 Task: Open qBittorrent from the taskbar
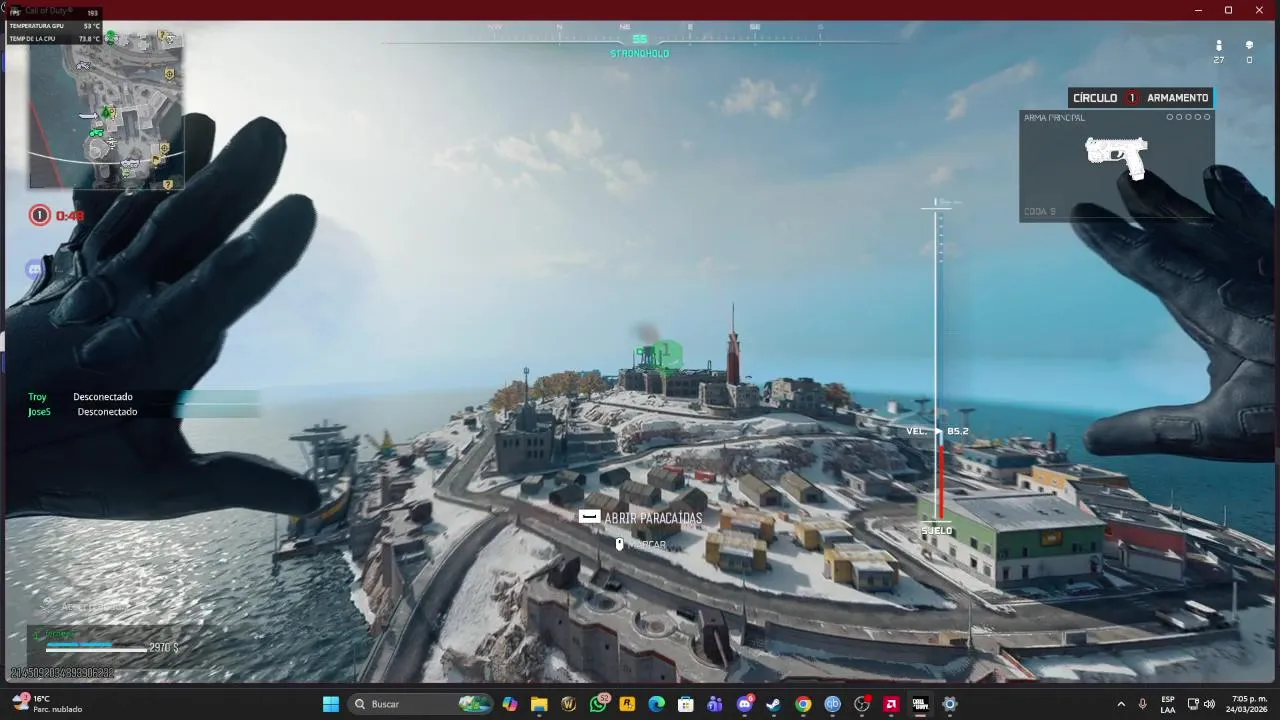click(832, 704)
